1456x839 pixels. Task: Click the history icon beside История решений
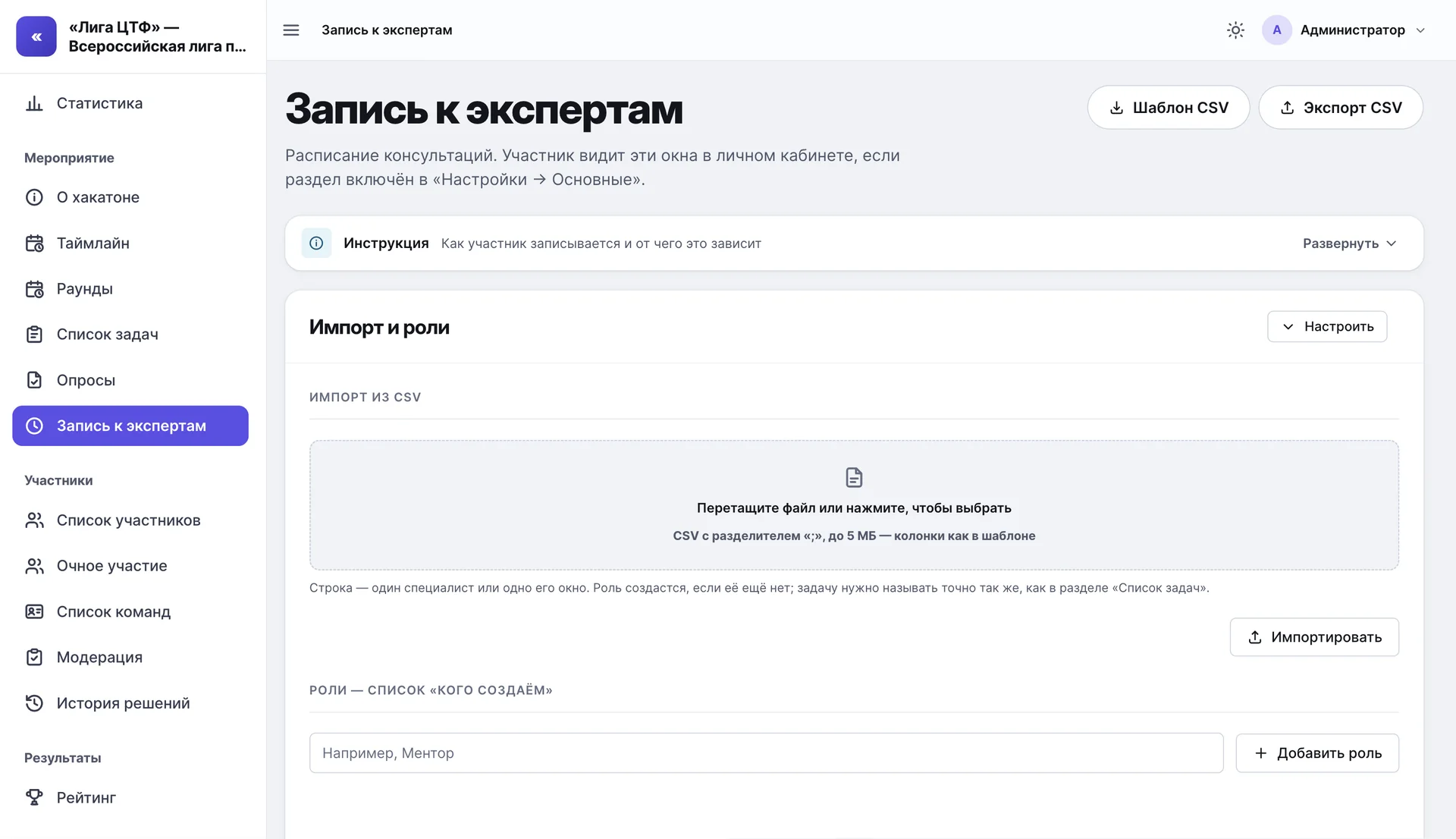click(x=34, y=703)
